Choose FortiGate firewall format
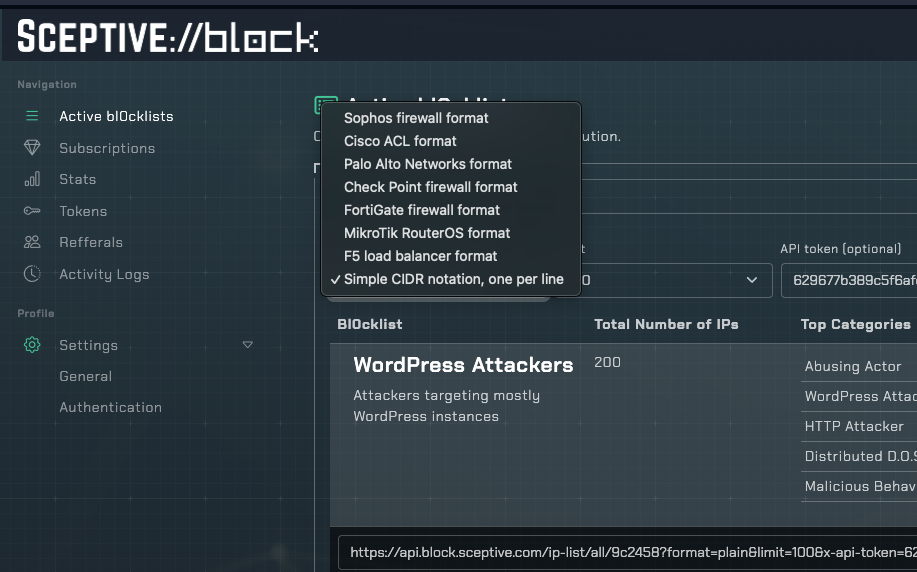Screen dimensions: 917x572 [x=421, y=210]
